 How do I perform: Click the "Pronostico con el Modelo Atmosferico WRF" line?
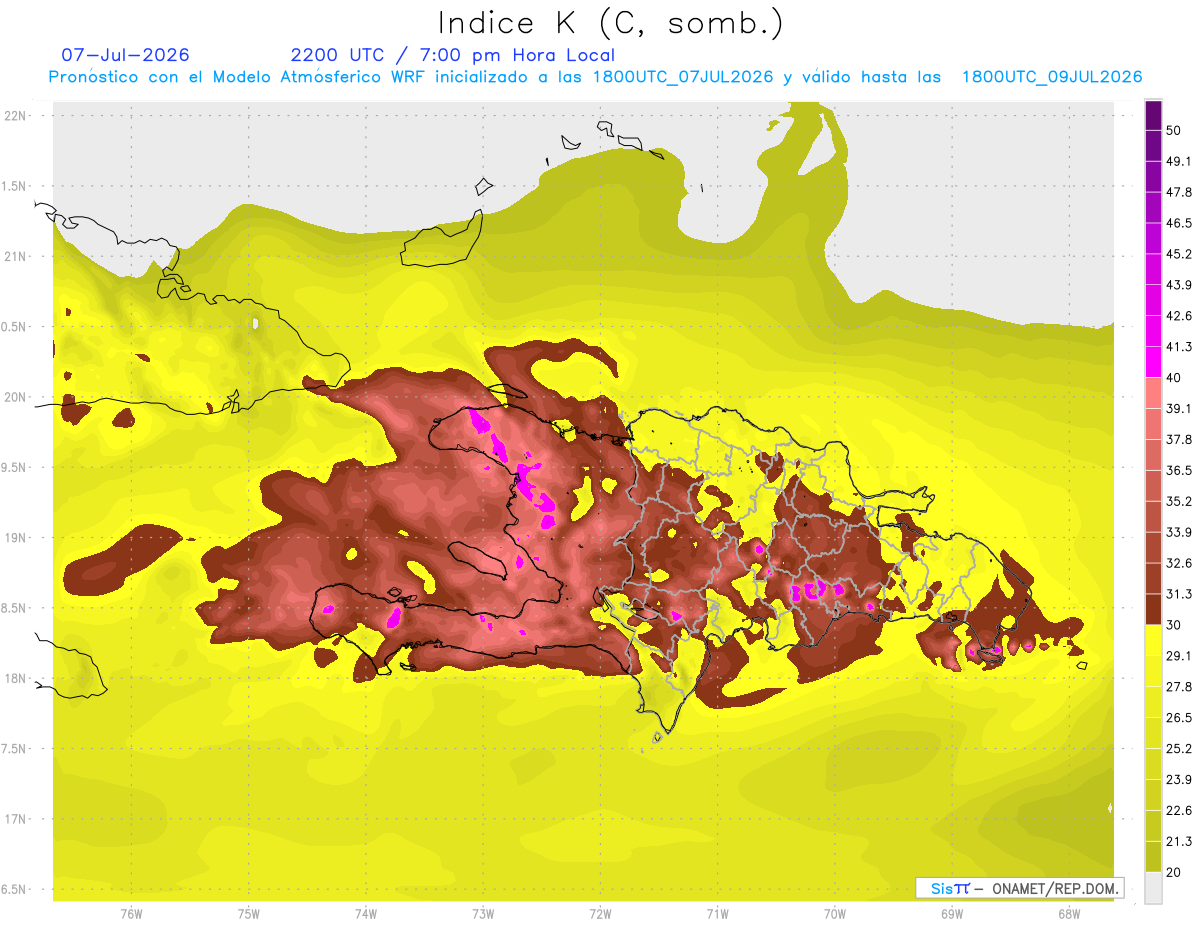coord(595,77)
